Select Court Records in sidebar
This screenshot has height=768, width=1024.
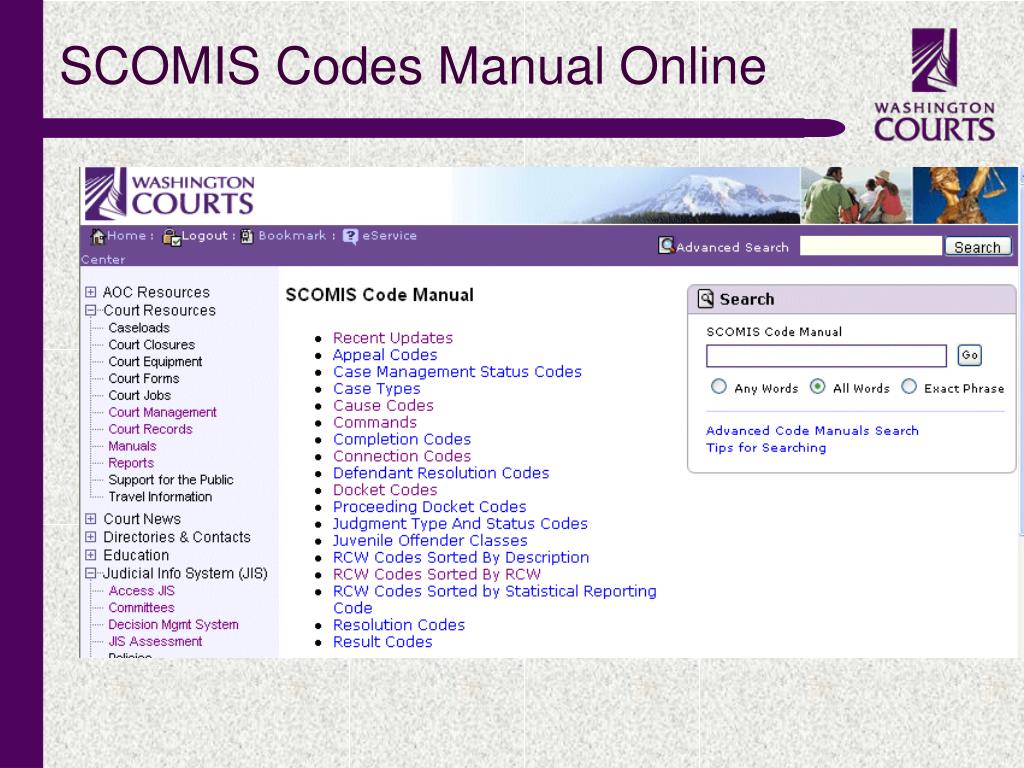pyautogui.click(x=150, y=430)
